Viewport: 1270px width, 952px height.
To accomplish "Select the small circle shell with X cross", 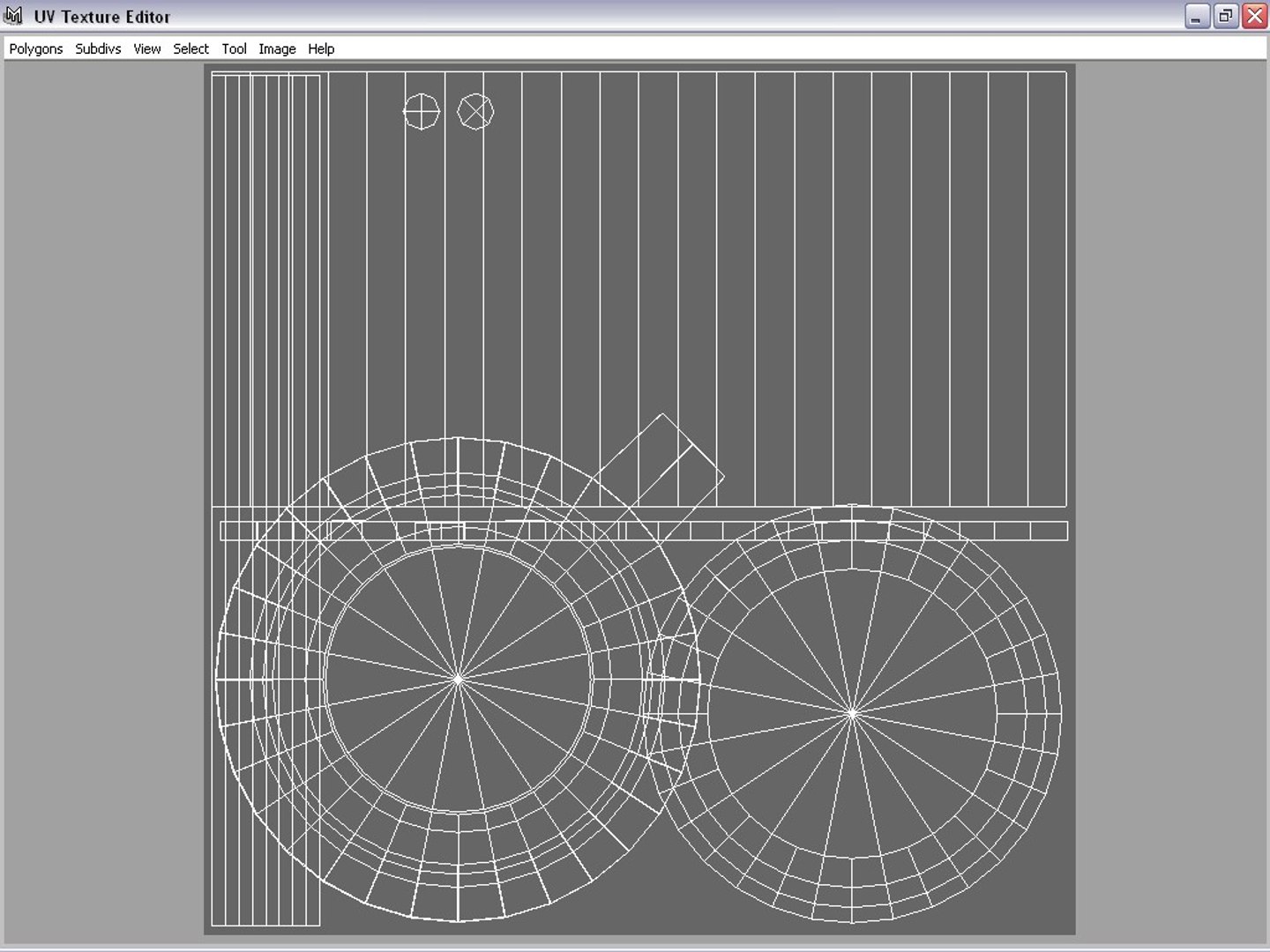I will 476,112.
